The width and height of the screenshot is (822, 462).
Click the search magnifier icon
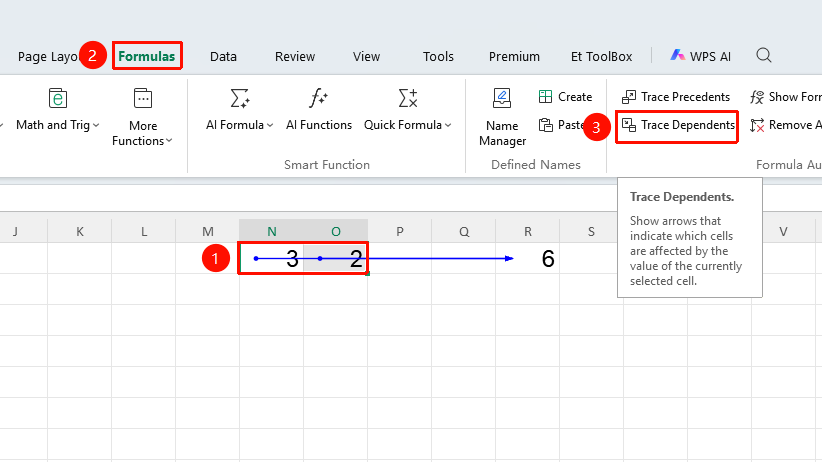coord(764,55)
